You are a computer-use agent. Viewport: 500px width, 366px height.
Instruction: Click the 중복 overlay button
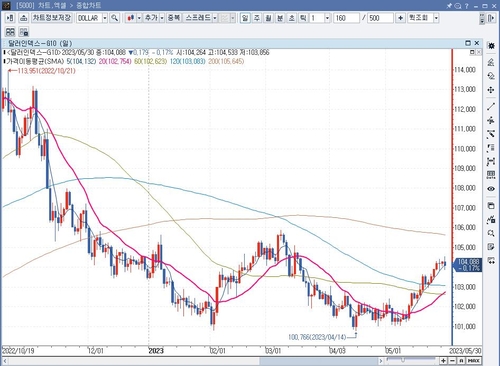click(174, 18)
